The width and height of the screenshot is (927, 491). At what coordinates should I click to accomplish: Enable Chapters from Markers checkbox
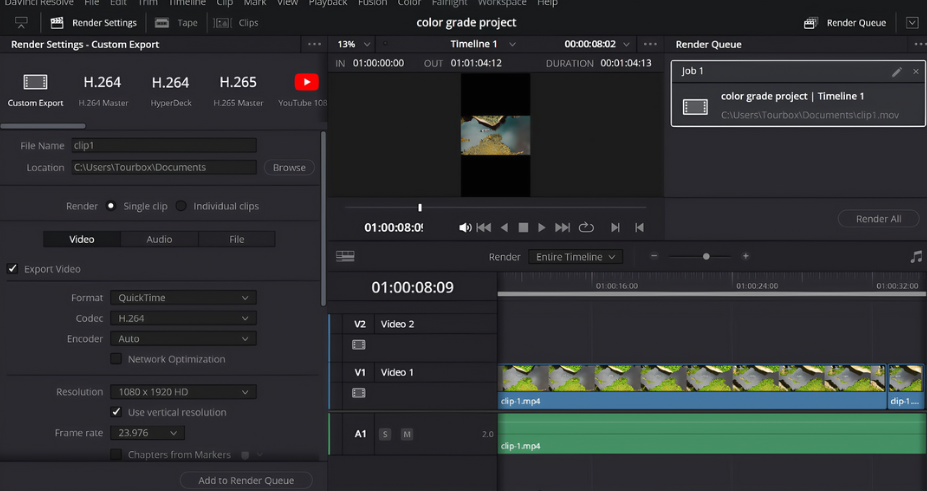tap(116, 454)
